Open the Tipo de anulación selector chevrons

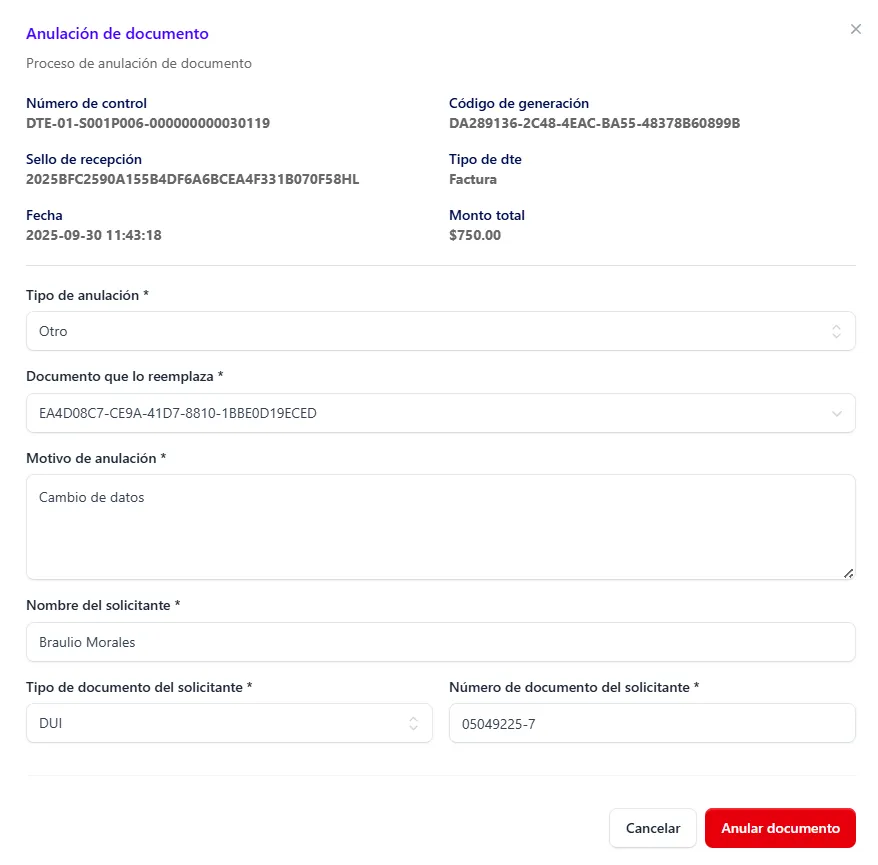coord(837,330)
